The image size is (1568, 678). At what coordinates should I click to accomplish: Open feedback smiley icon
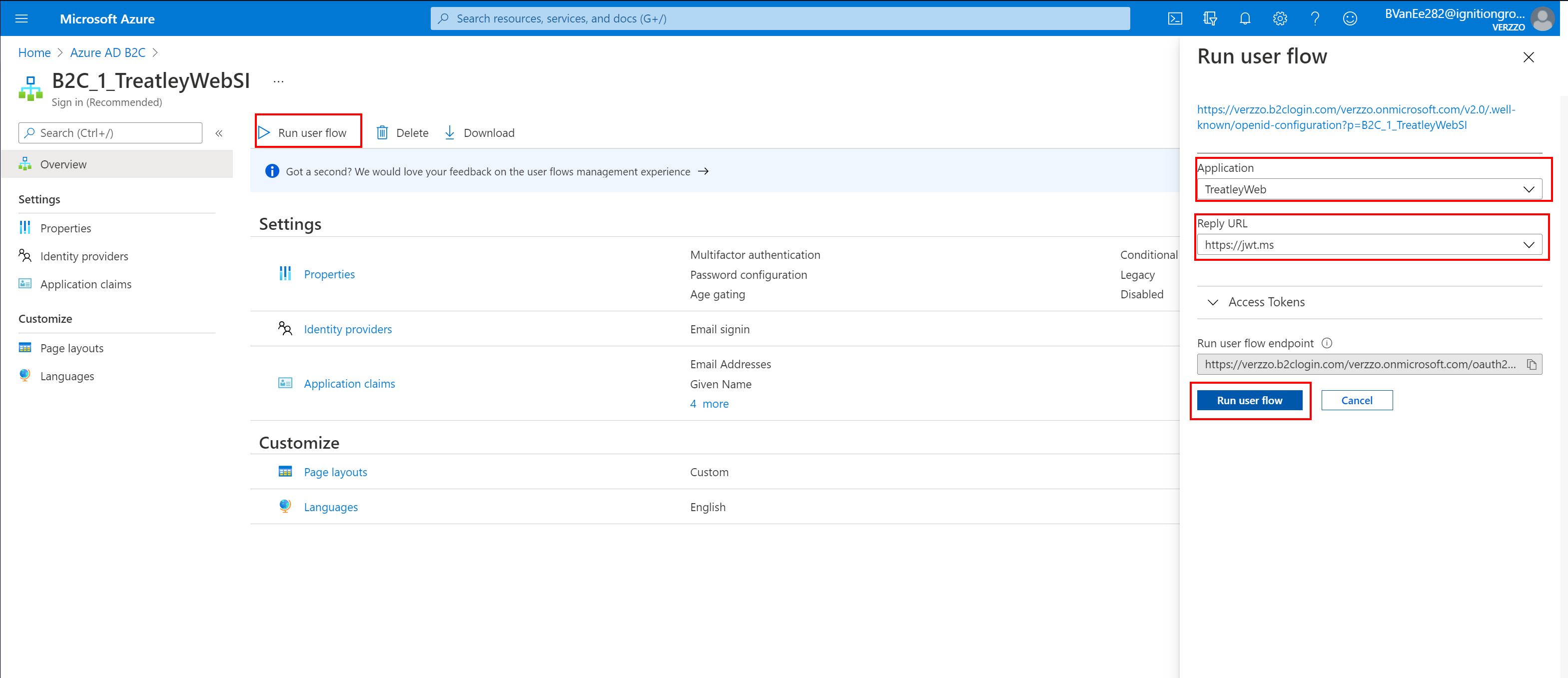tap(1350, 19)
